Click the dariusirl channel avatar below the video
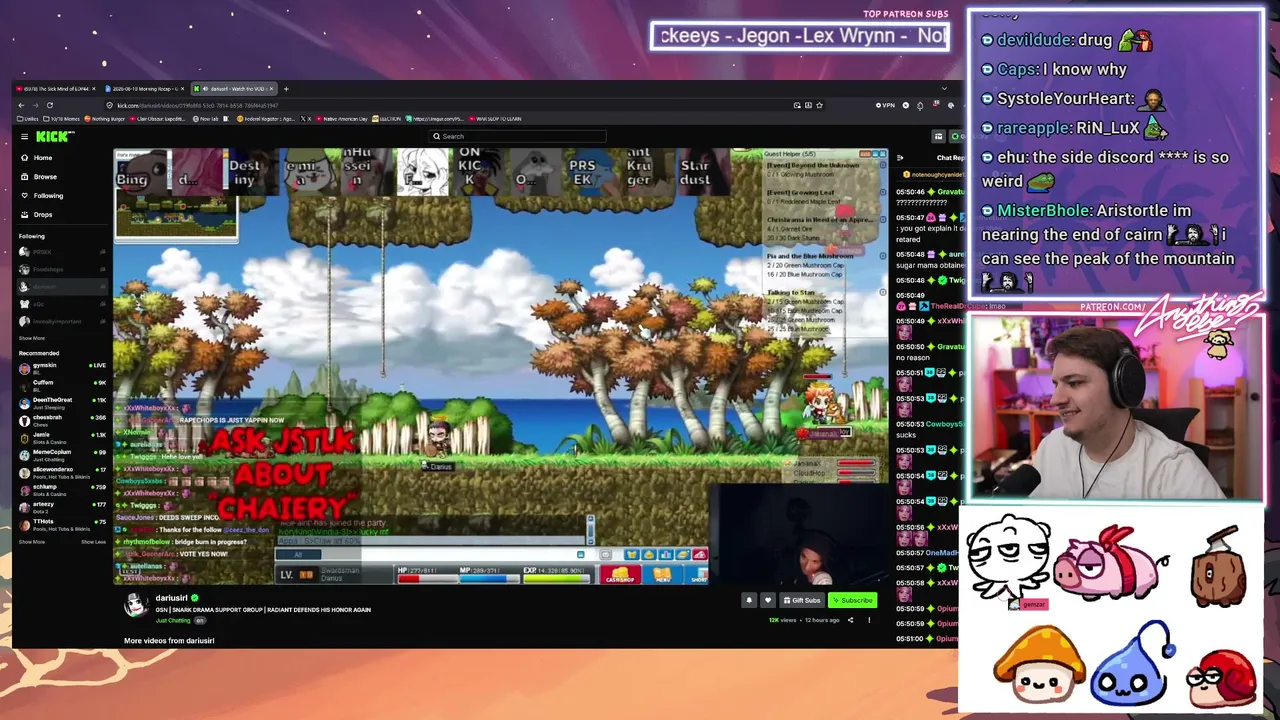Image resolution: width=1280 pixels, height=720 pixels. (x=135, y=604)
